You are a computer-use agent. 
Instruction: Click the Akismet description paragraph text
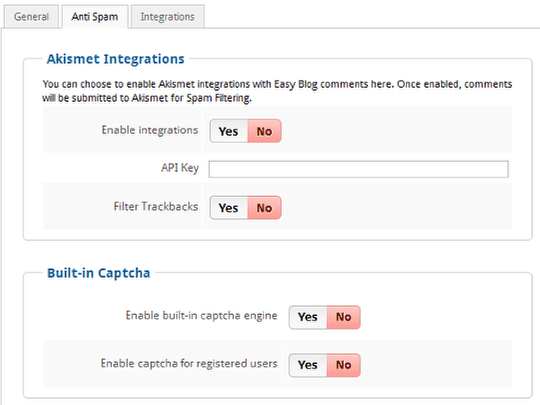click(x=277, y=91)
